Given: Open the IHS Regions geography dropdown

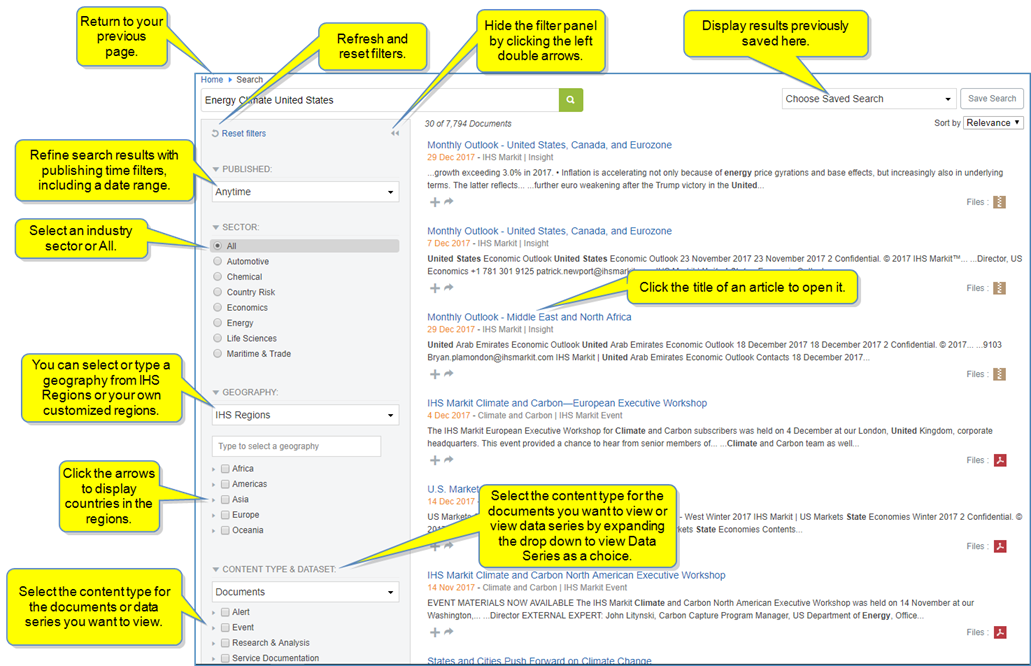Looking at the screenshot, I should click(x=305, y=415).
